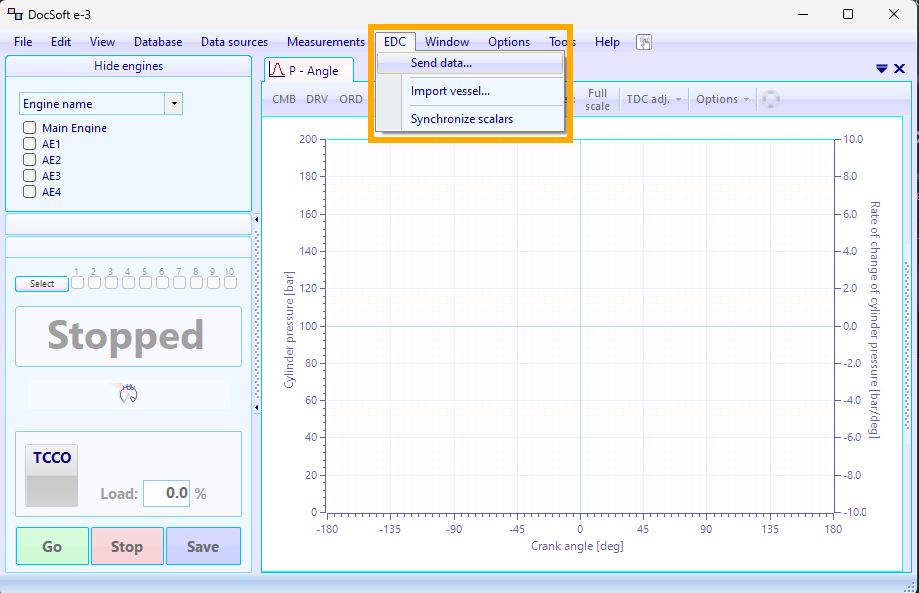Image resolution: width=919 pixels, height=593 pixels.
Task: Open the Options dropdown in the toolbar
Action: (722, 99)
